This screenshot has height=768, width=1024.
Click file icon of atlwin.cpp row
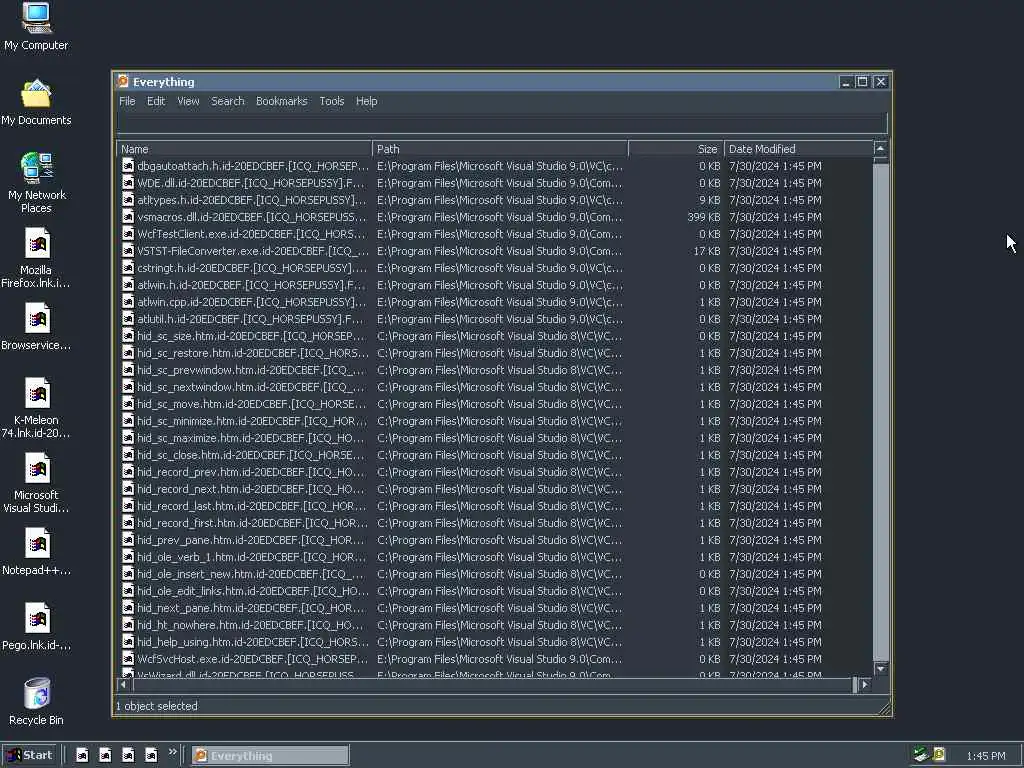pos(128,302)
